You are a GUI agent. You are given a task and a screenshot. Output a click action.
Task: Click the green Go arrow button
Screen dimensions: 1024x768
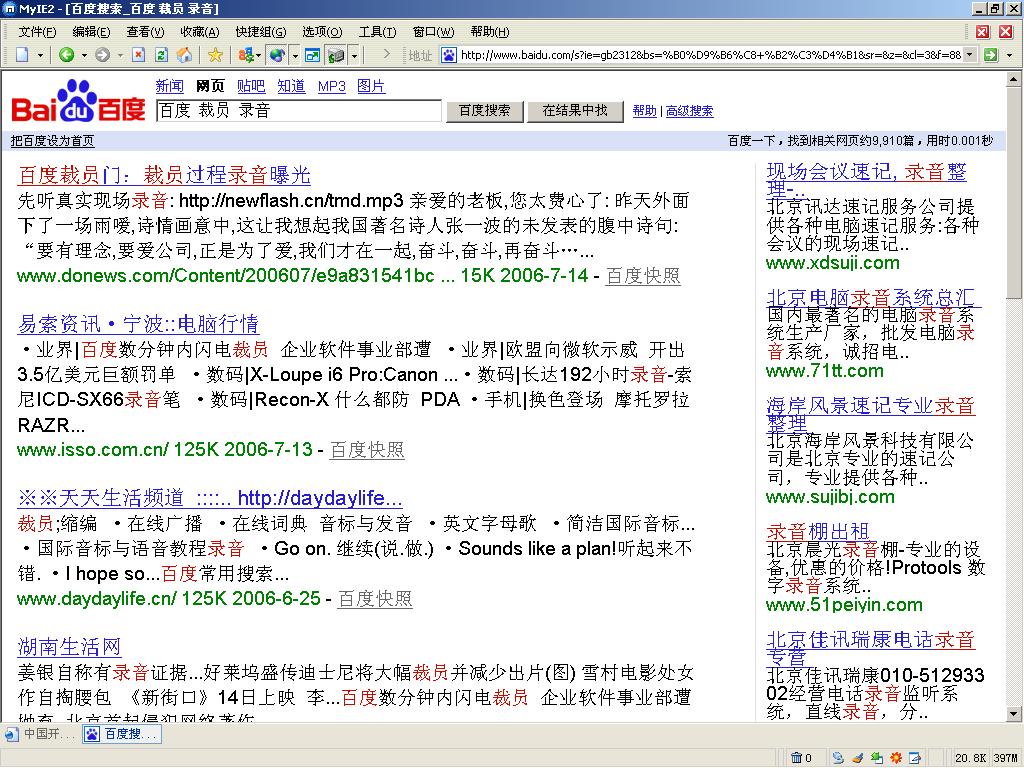coord(991,55)
